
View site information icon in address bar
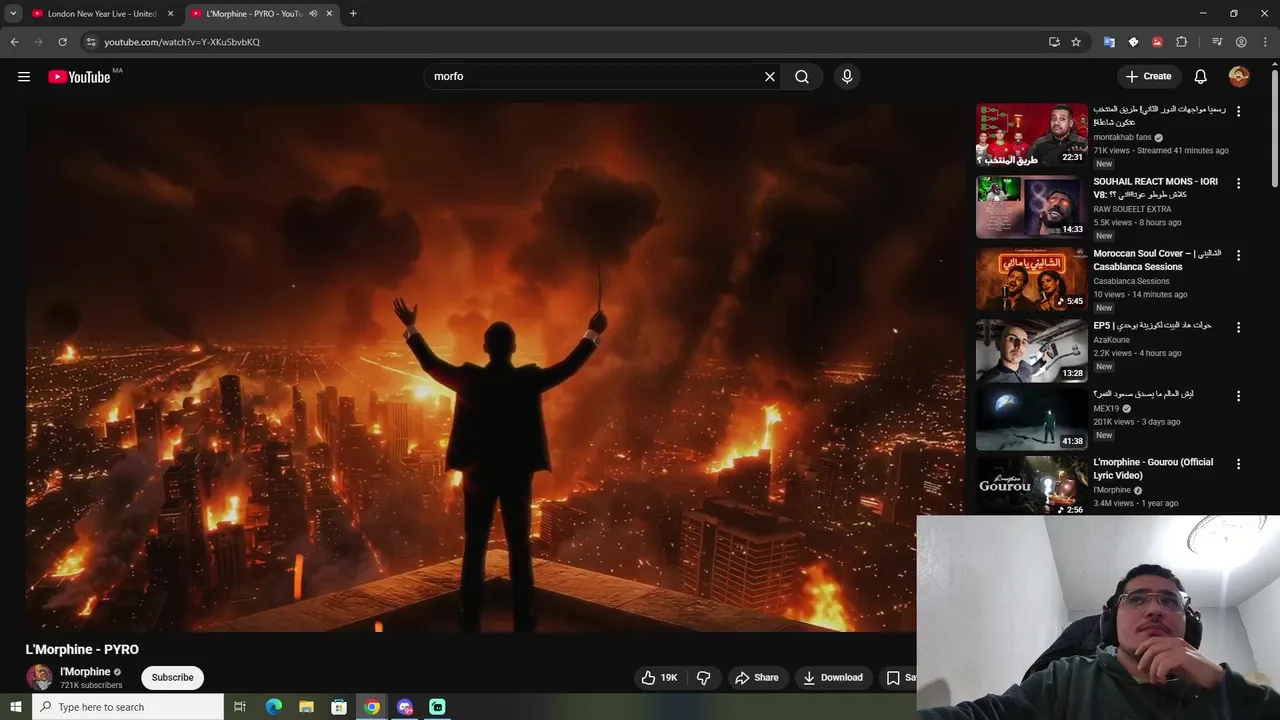click(91, 42)
